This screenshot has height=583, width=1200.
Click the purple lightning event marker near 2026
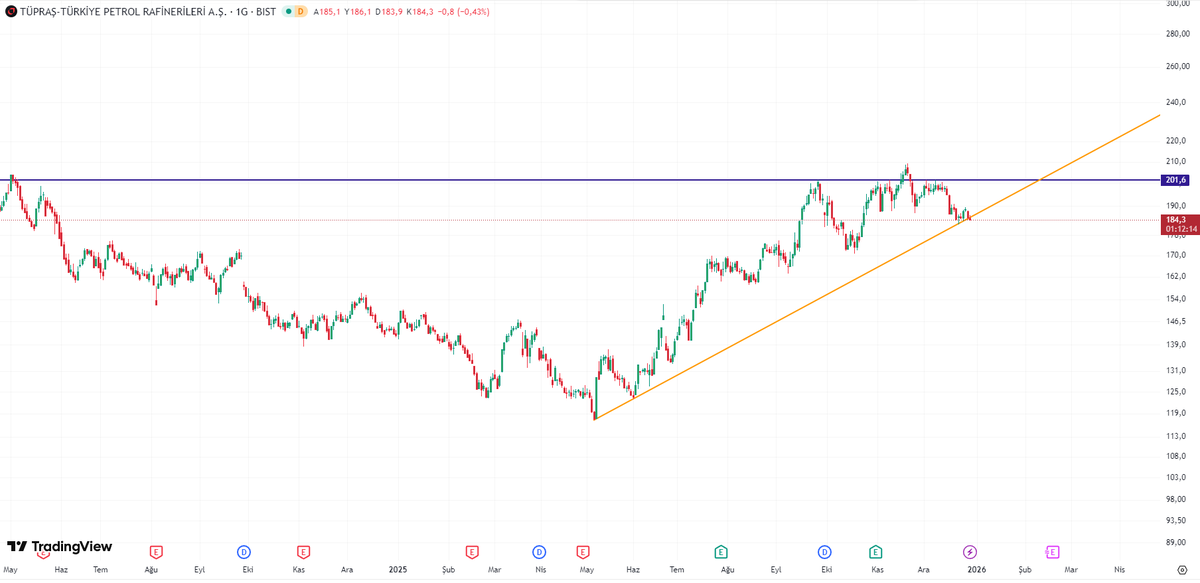(x=969, y=551)
